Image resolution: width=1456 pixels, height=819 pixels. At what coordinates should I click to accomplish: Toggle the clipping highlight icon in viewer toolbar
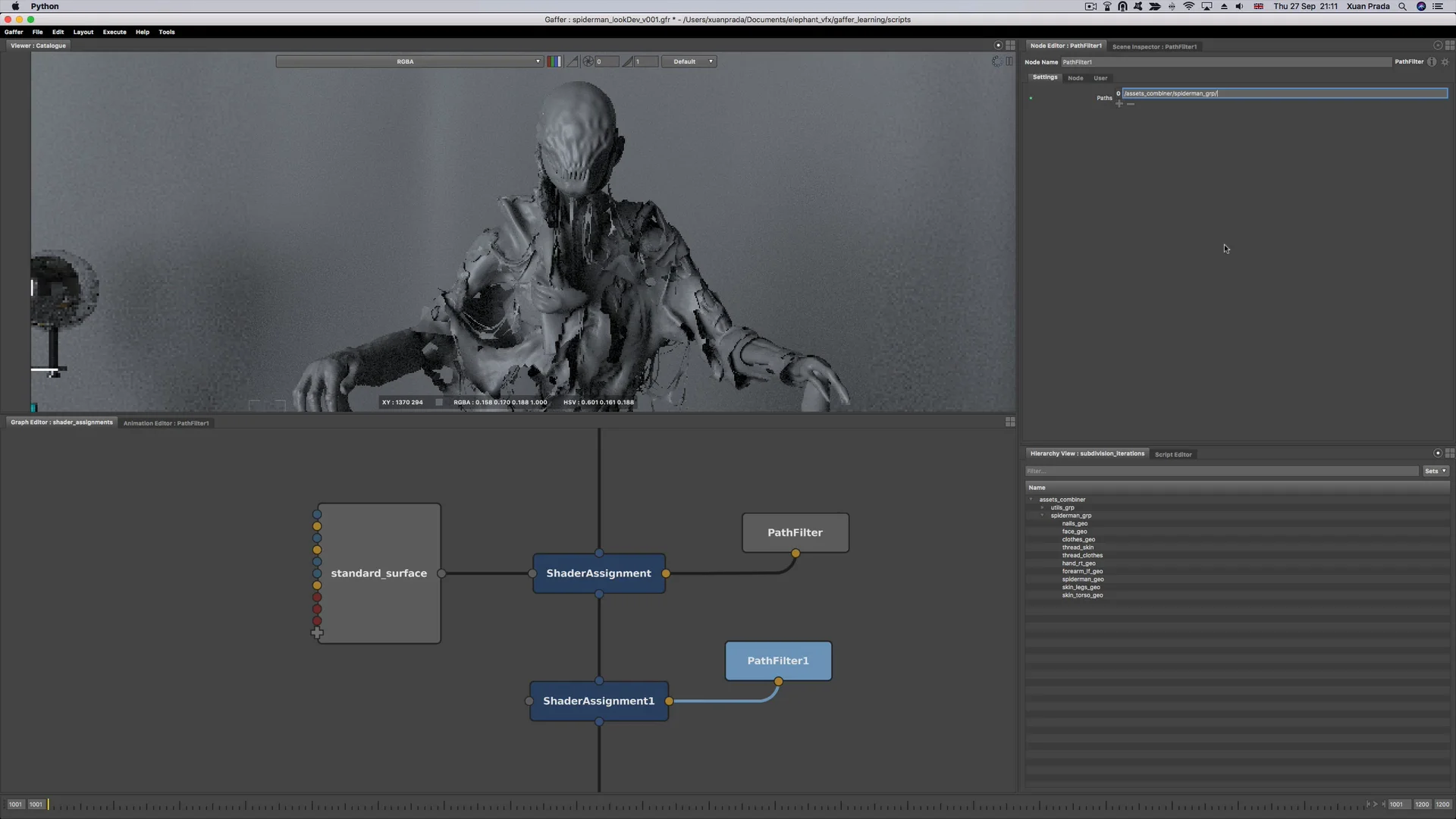point(573,61)
